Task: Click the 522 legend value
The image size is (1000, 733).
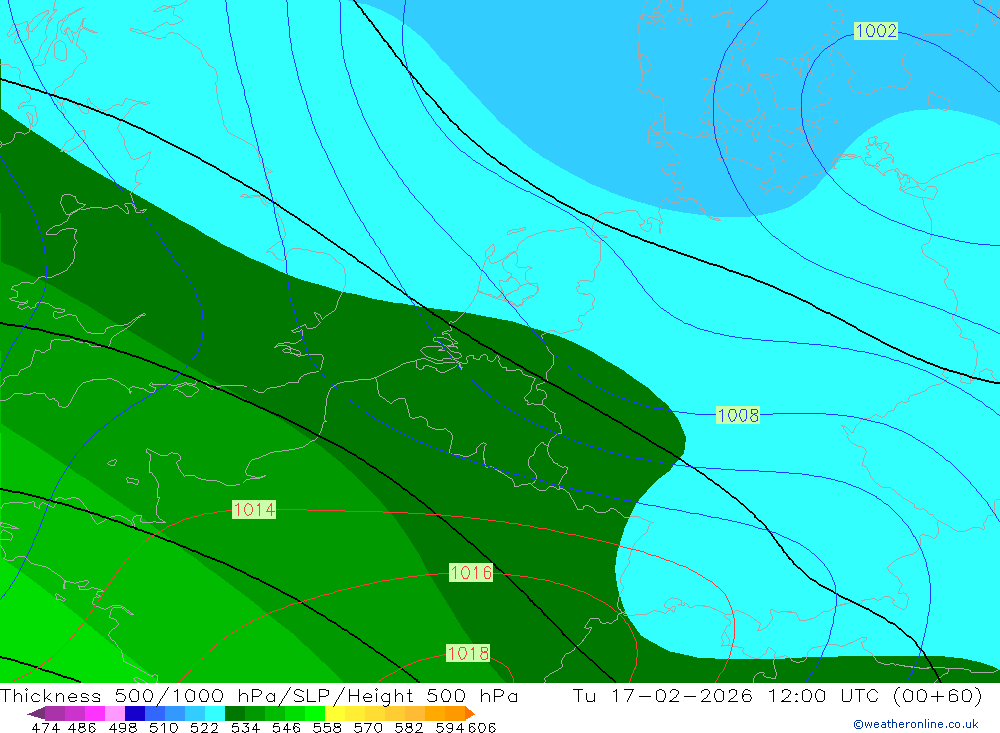Action: (204, 727)
